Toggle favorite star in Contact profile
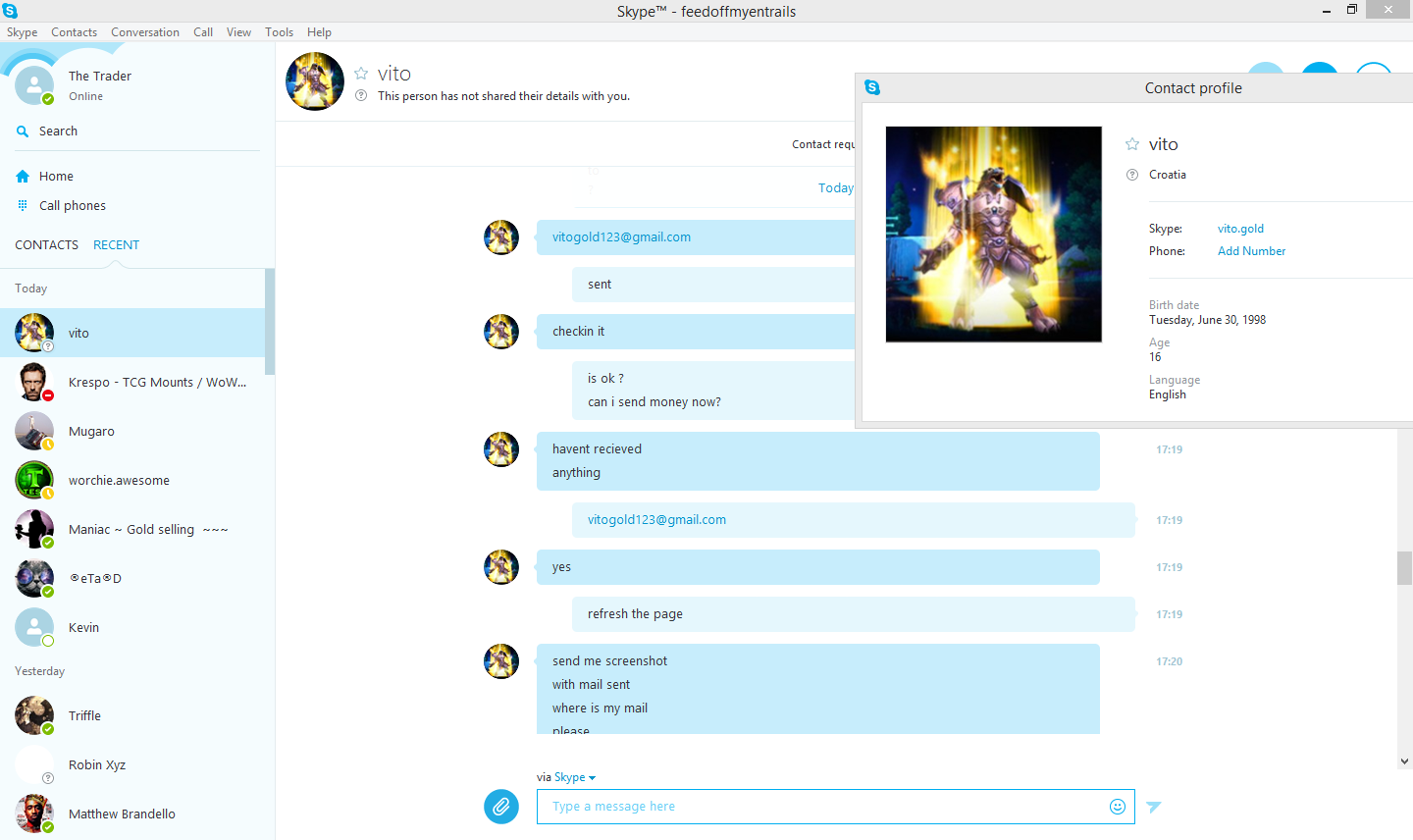Image resolution: width=1413 pixels, height=840 pixels. [1132, 144]
